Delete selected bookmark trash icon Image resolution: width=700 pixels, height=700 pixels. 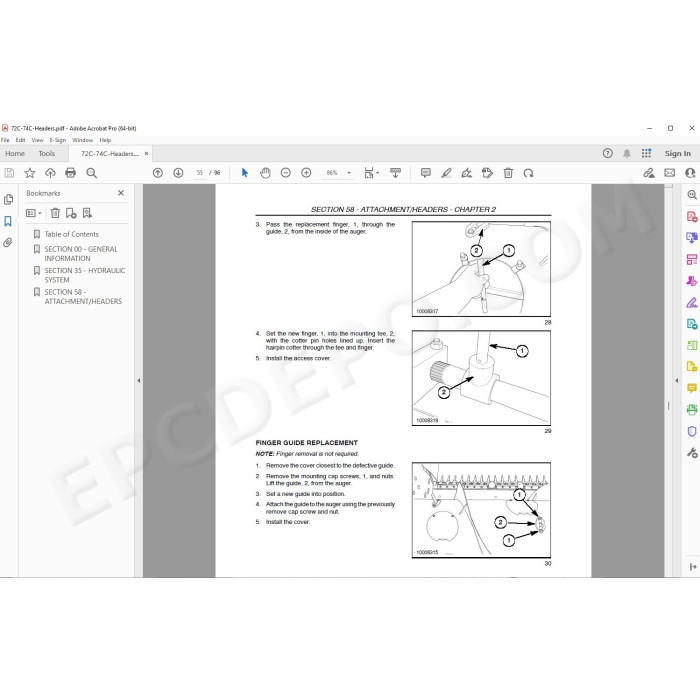pyautogui.click(x=55, y=213)
